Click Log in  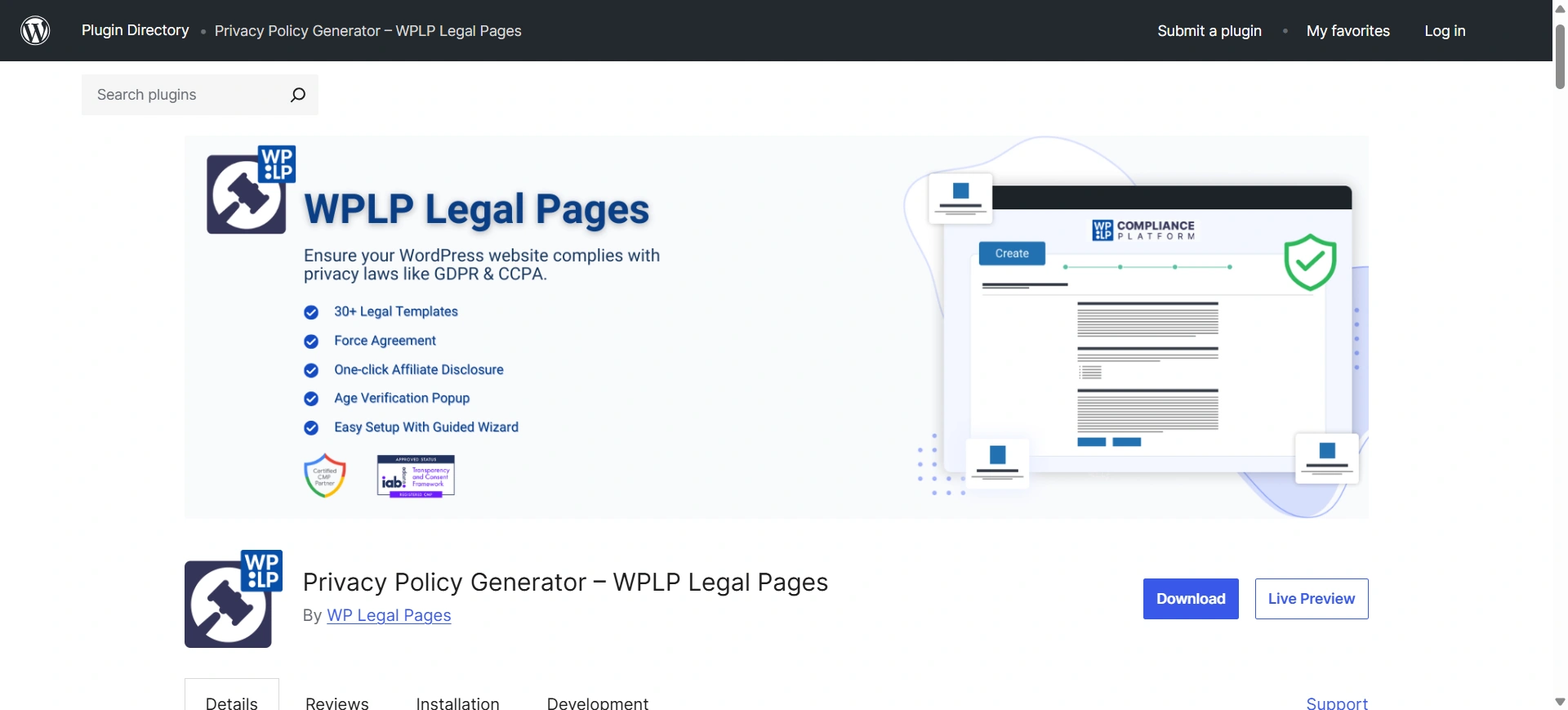(1445, 30)
